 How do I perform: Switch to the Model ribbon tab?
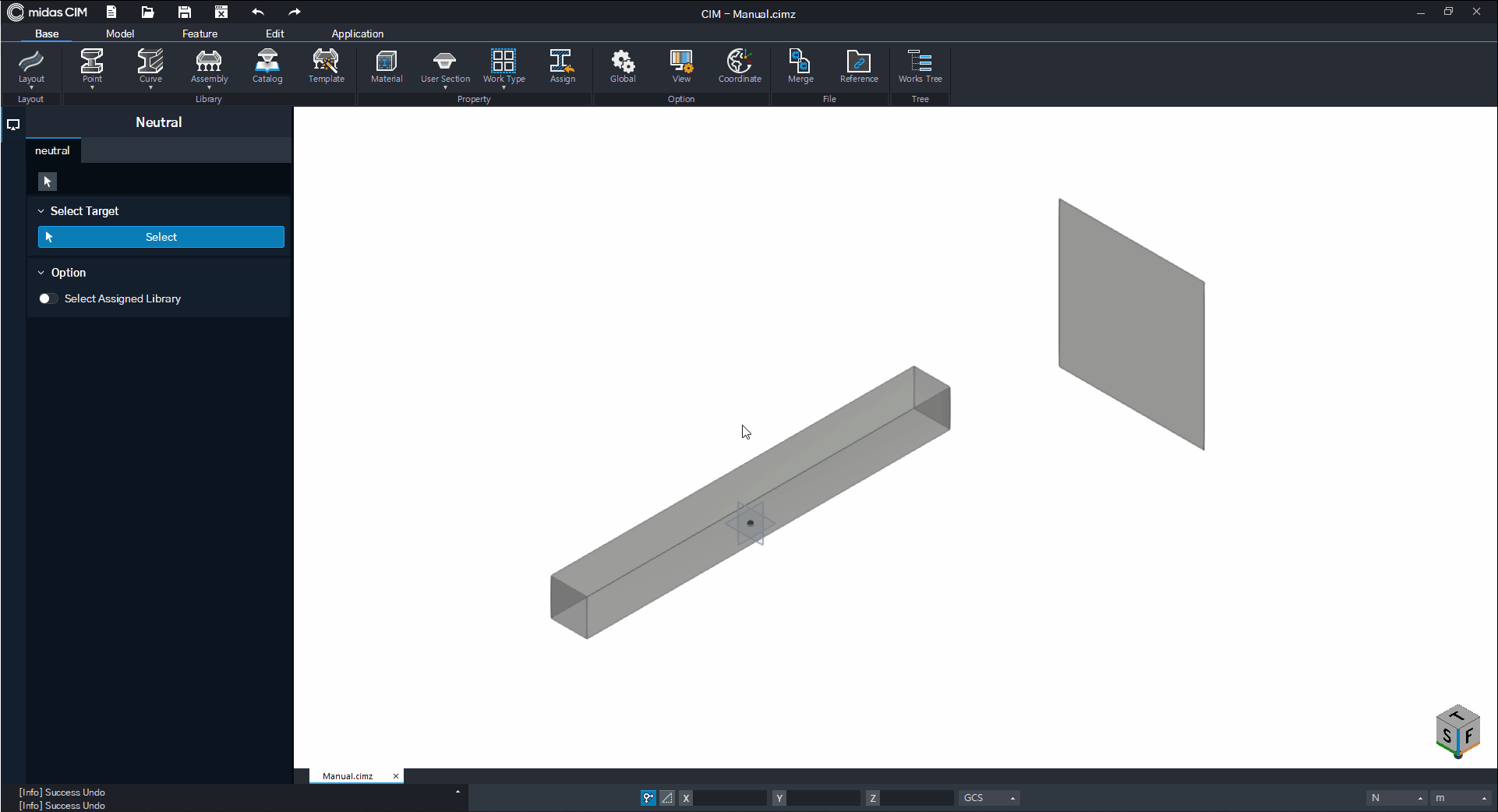point(120,34)
